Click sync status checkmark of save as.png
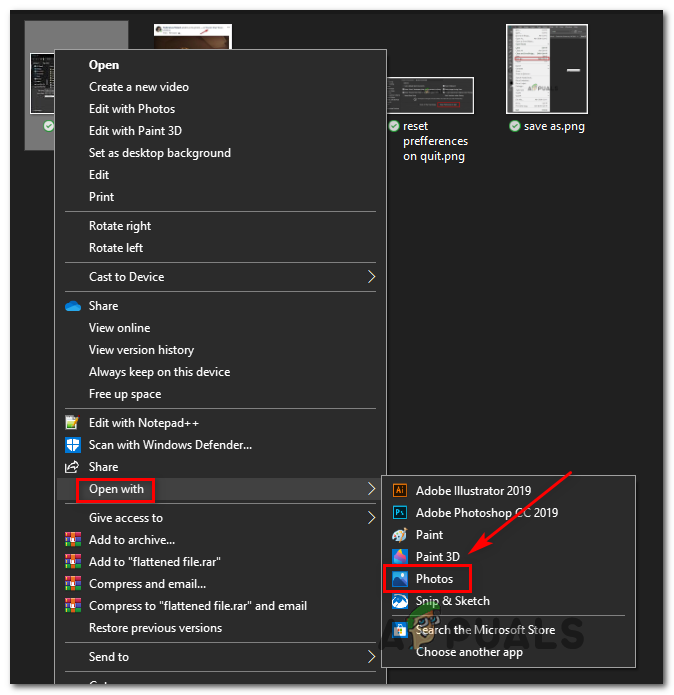The width and height of the screenshot is (674, 695). pyautogui.click(x=514, y=126)
